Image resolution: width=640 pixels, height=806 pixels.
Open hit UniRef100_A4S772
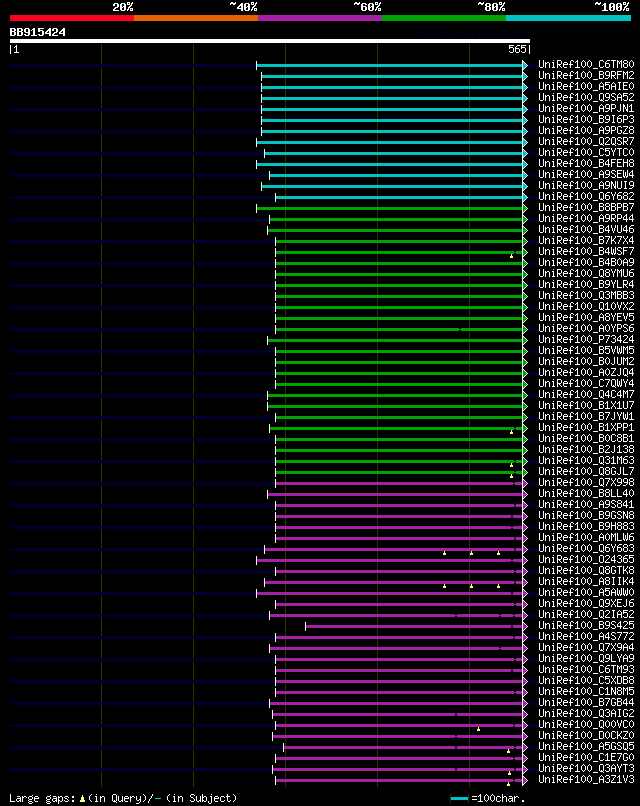point(586,637)
